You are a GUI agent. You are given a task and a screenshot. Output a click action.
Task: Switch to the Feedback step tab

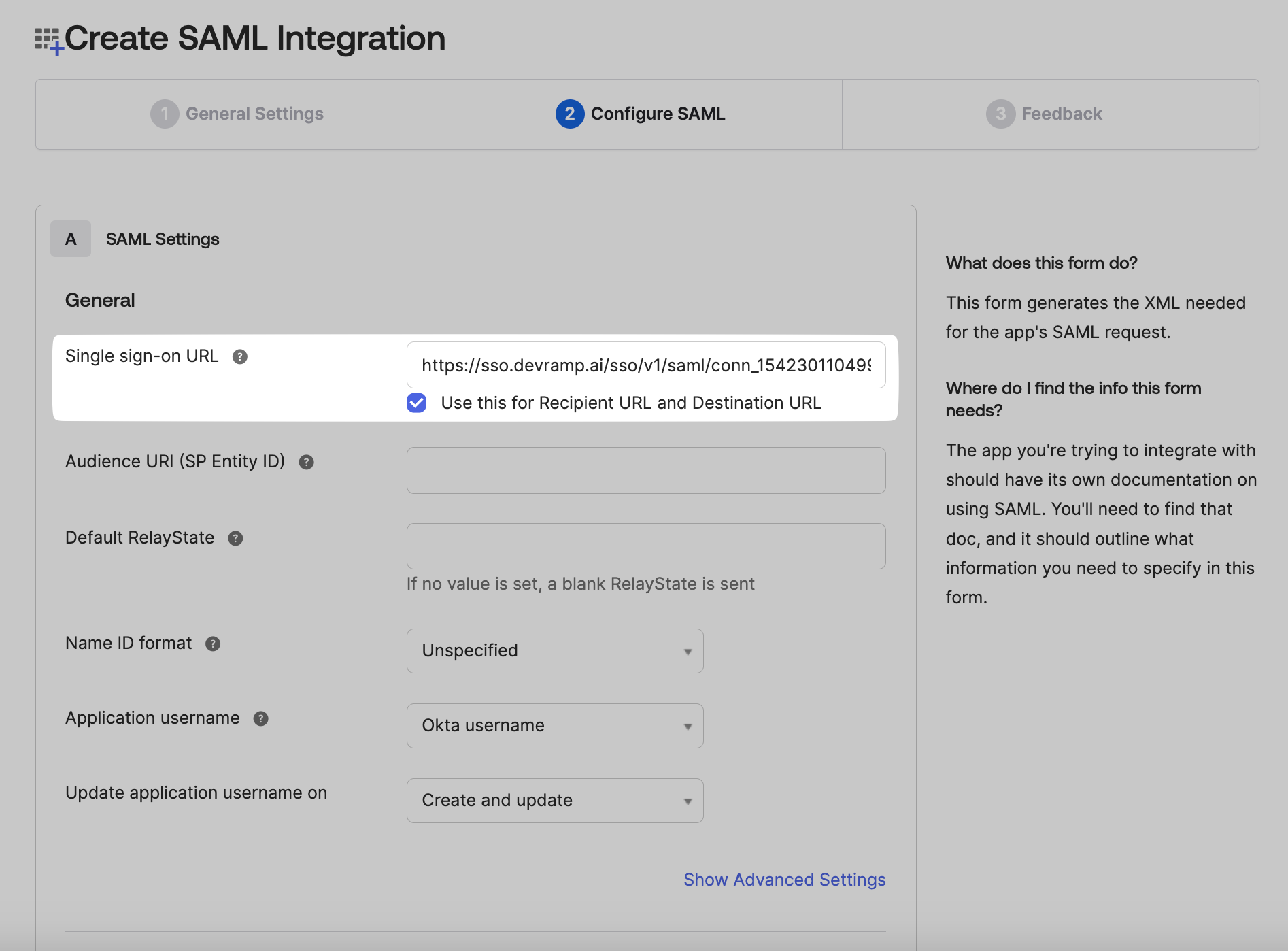point(1050,114)
